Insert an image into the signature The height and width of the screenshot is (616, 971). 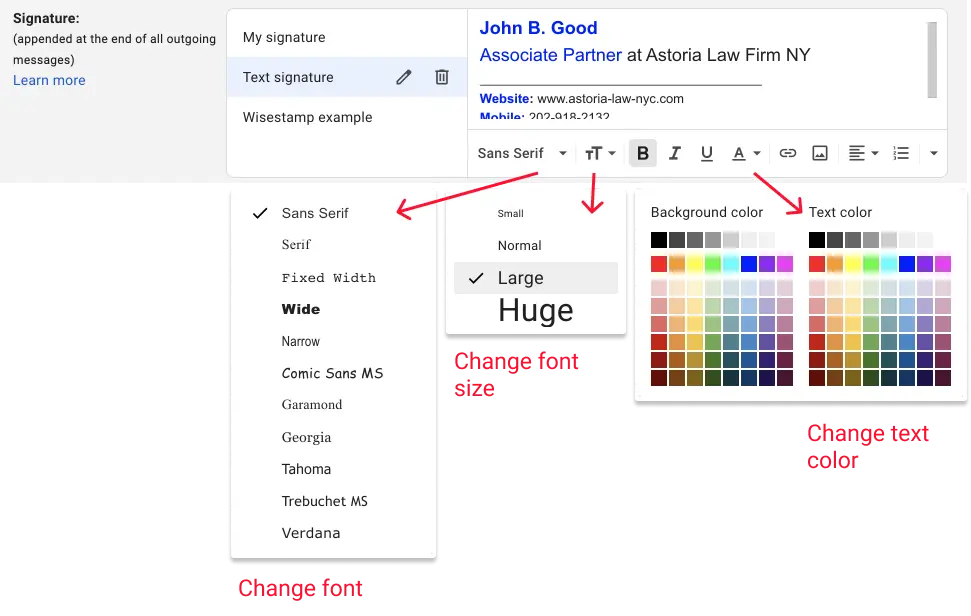point(820,153)
